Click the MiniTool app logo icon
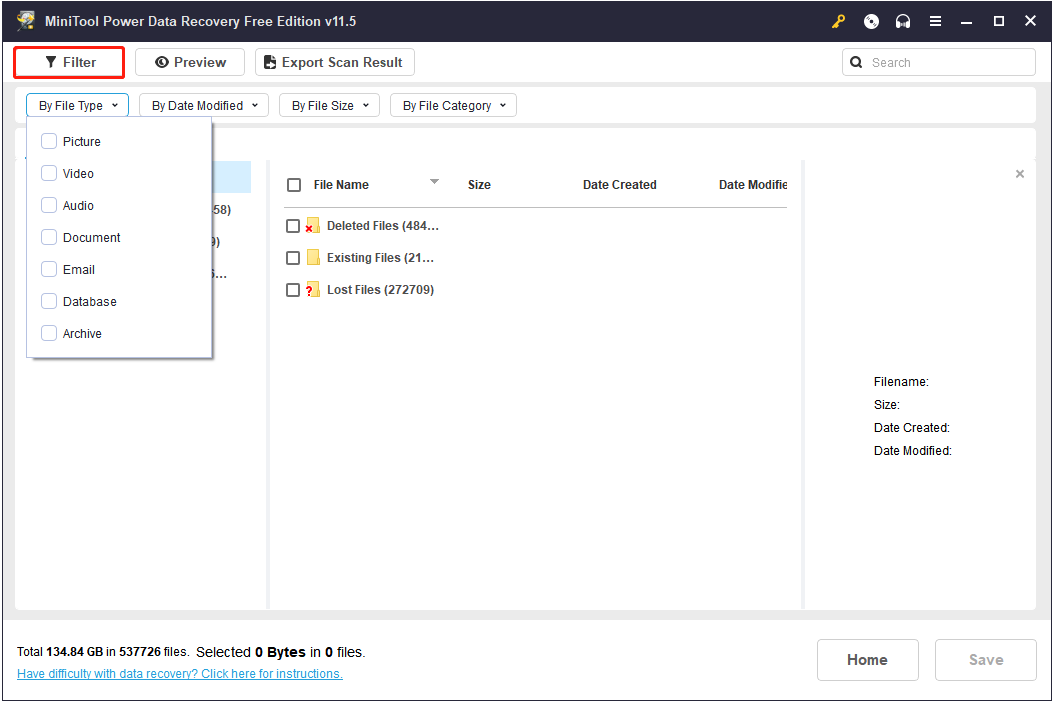1055x704 pixels. (x=27, y=21)
